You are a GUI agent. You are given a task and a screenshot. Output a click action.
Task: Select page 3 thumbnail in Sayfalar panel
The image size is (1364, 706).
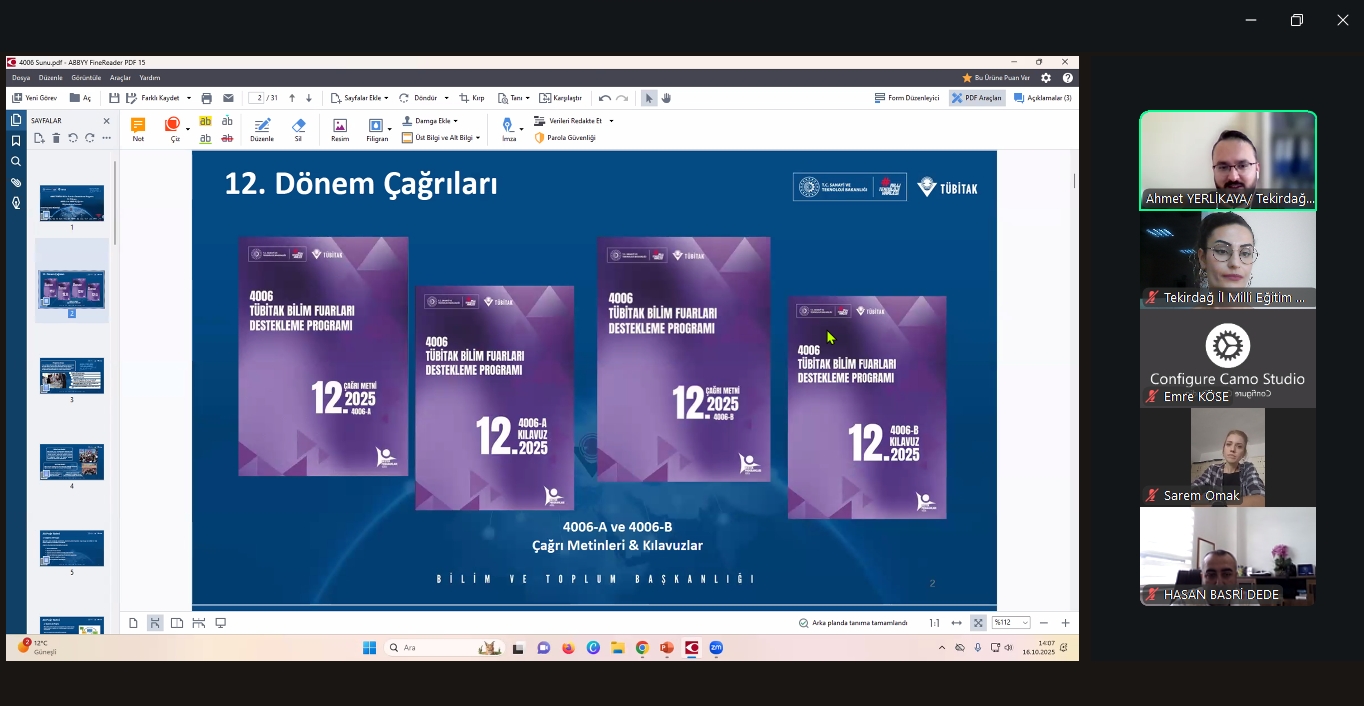pyautogui.click(x=72, y=376)
